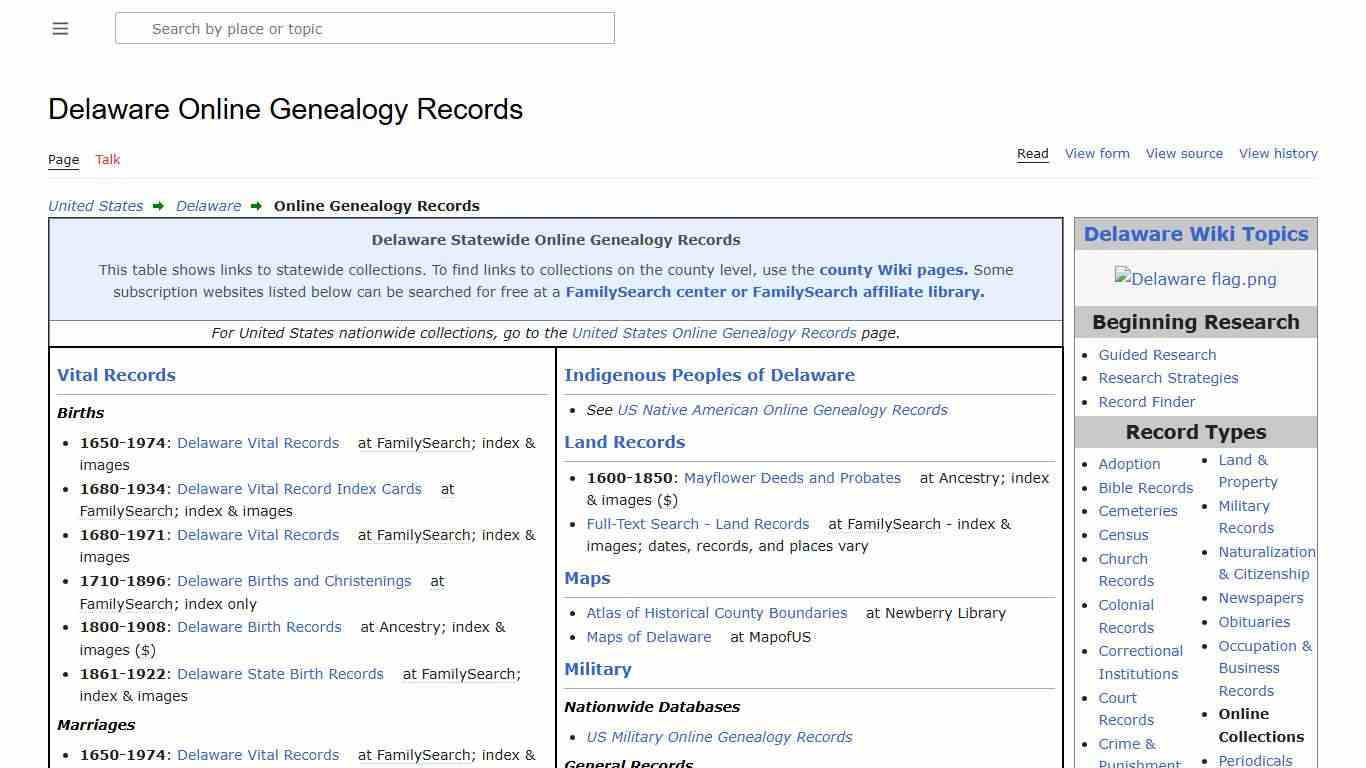The height and width of the screenshot is (768, 1366).
Task: Open Maps of Delaware at MapofUS
Action: [648, 637]
